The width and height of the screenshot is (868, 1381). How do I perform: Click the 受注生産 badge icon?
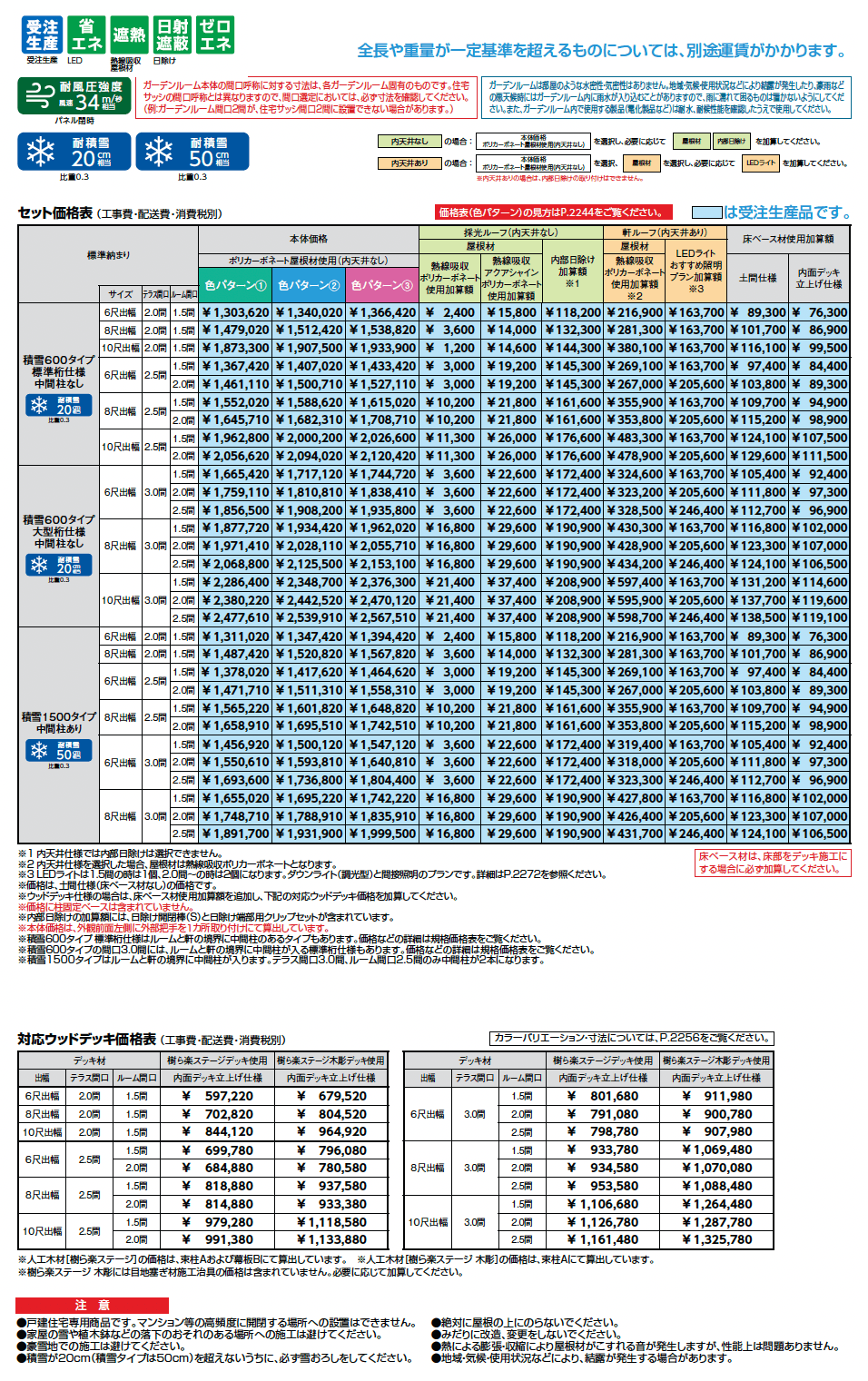[42, 35]
